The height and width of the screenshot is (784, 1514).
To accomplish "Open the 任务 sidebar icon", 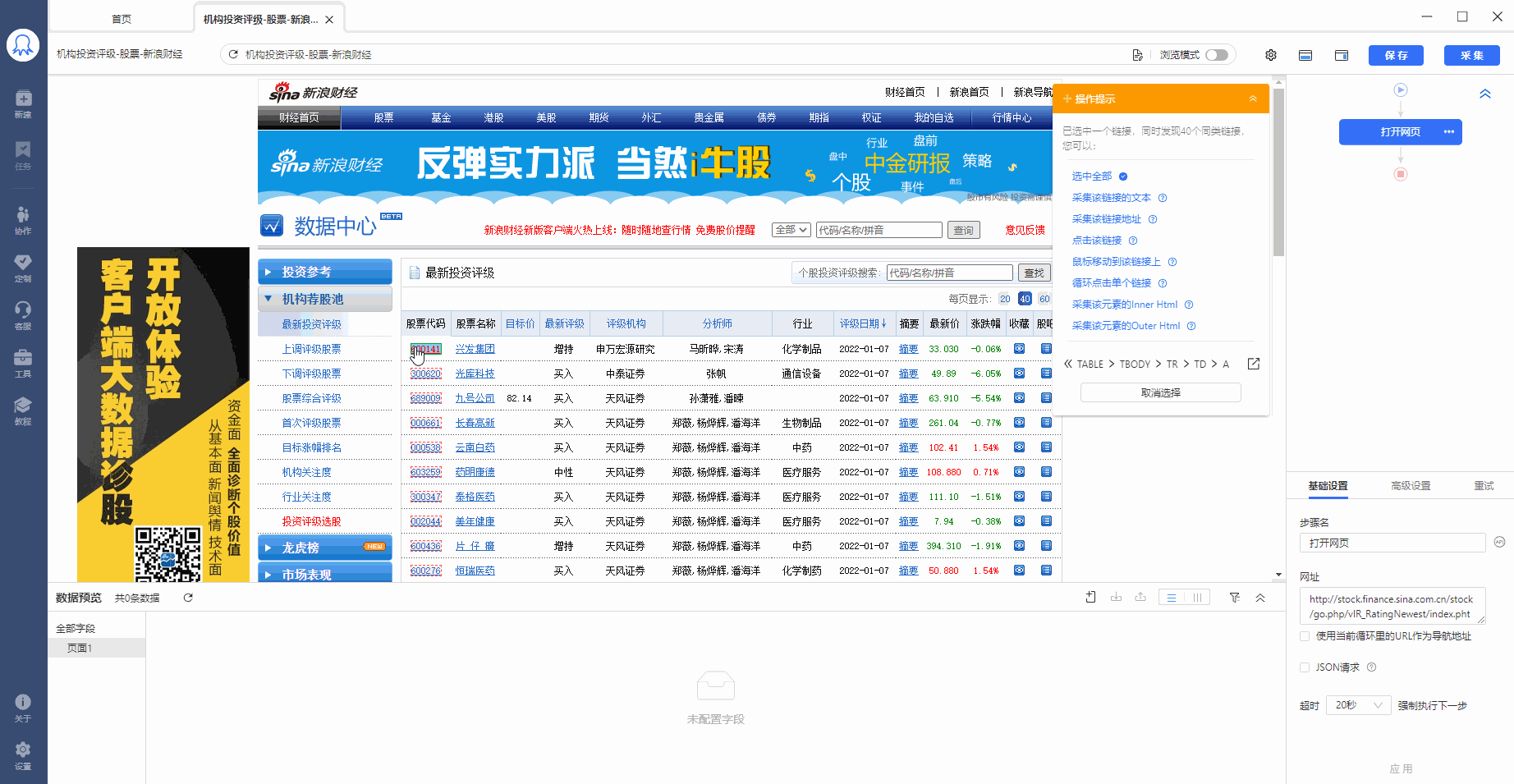I will click(x=23, y=155).
